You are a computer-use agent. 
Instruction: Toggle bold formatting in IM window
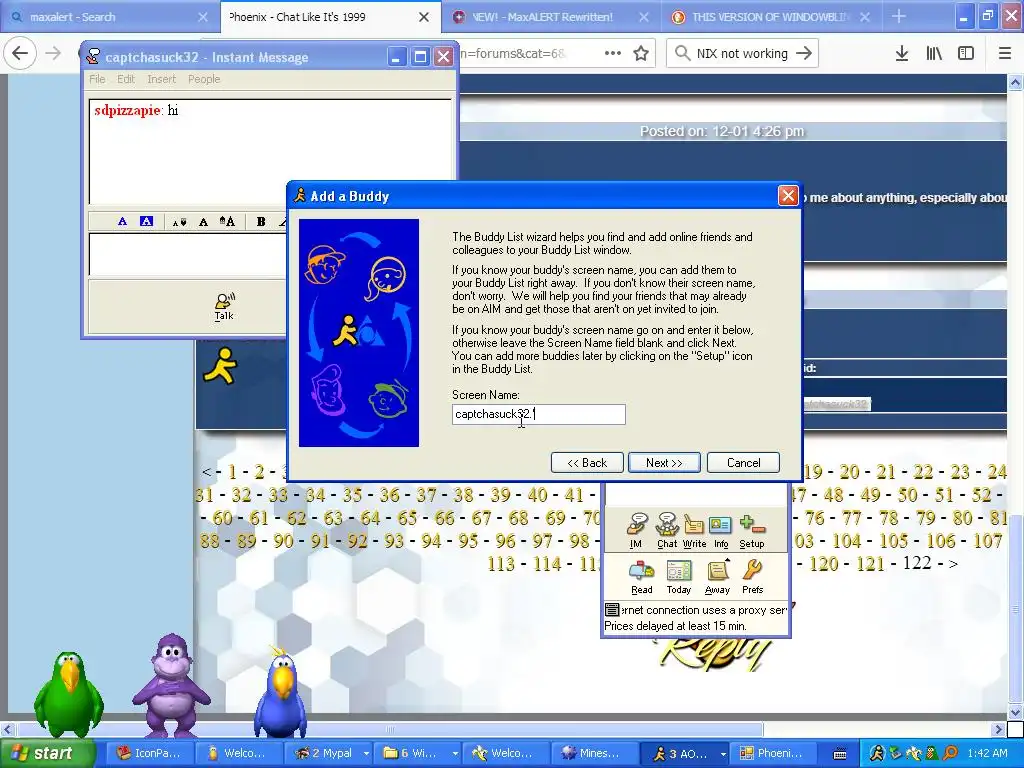(x=261, y=221)
